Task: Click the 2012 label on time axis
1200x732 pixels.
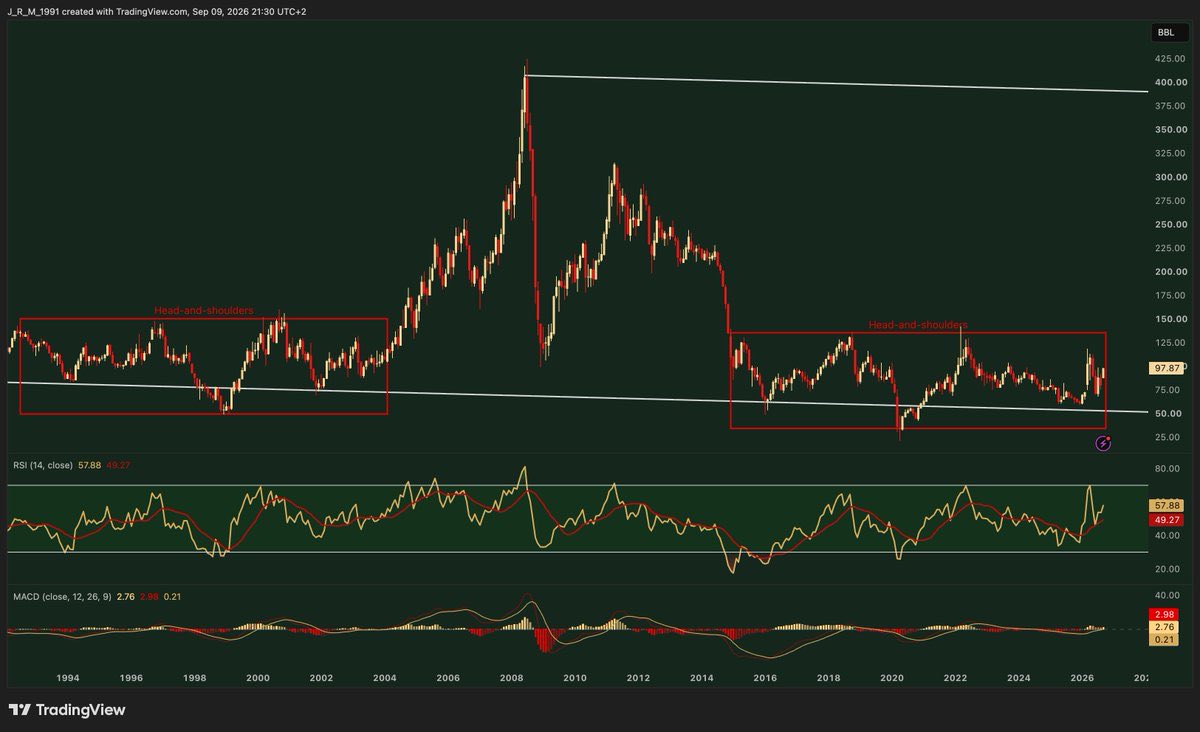Action: click(x=638, y=678)
